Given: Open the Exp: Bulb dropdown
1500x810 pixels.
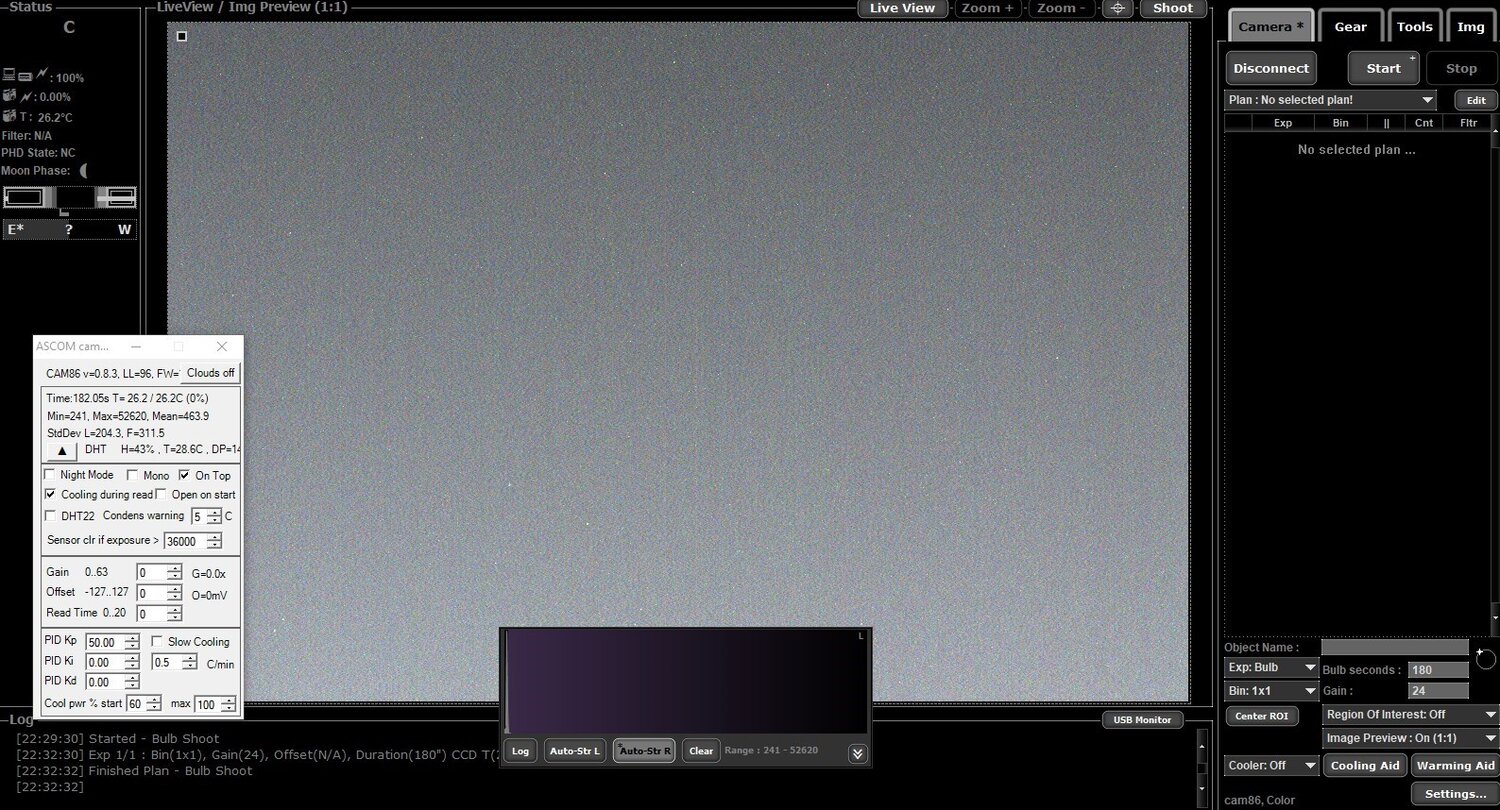Looking at the screenshot, I should tap(1272, 667).
